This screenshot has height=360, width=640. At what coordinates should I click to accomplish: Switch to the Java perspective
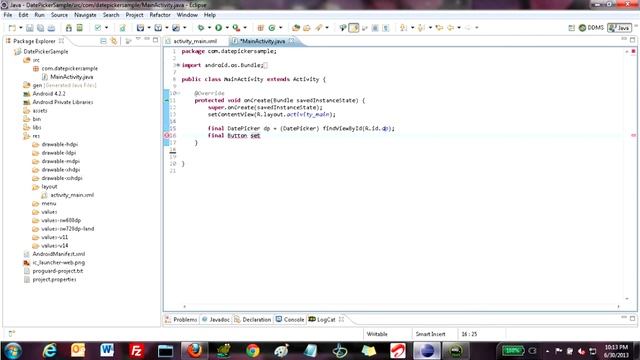(x=619, y=28)
